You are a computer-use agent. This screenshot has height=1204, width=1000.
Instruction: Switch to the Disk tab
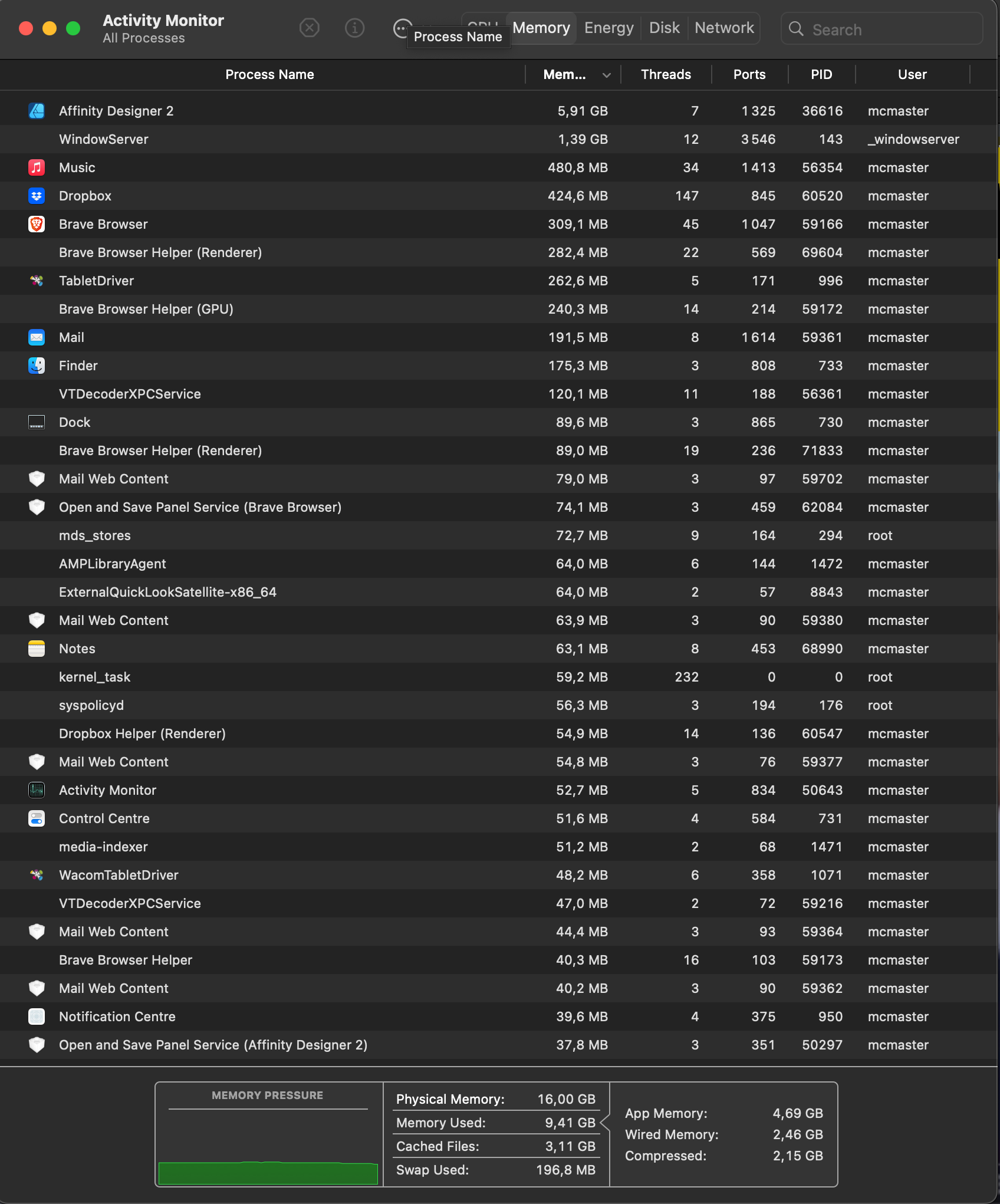(x=664, y=28)
